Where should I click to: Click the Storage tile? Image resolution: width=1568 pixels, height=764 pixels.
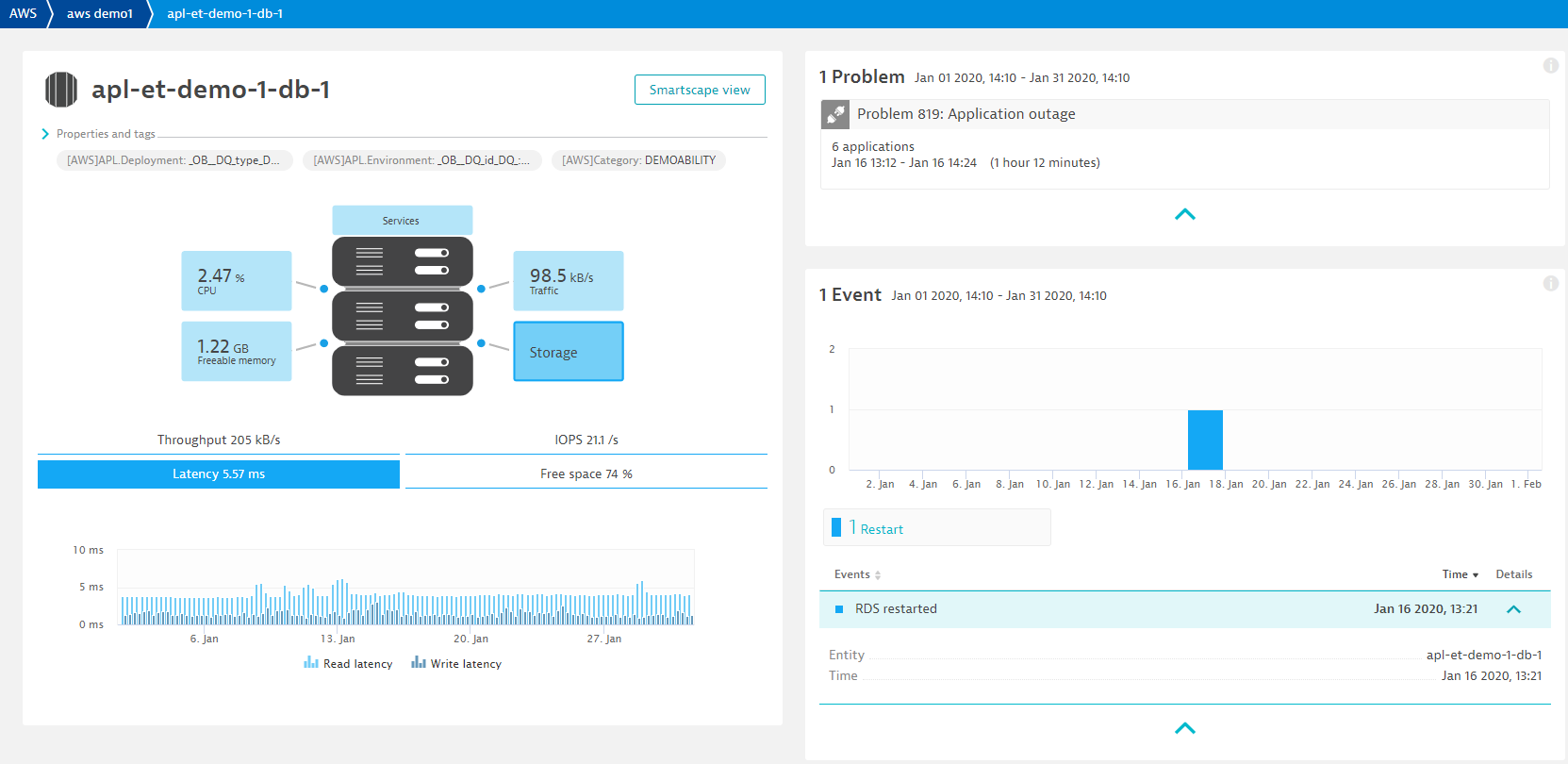coord(569,351)
